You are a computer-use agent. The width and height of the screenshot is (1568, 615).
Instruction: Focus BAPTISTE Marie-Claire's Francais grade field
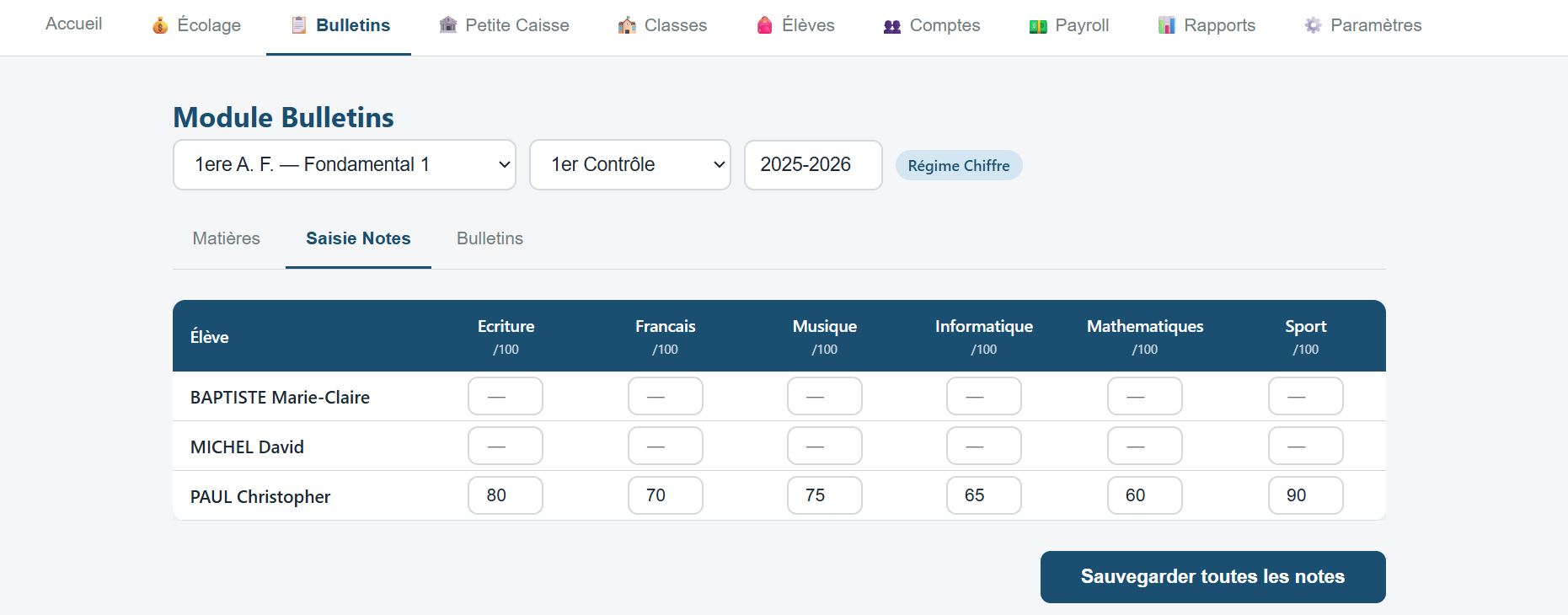(666, 396)
